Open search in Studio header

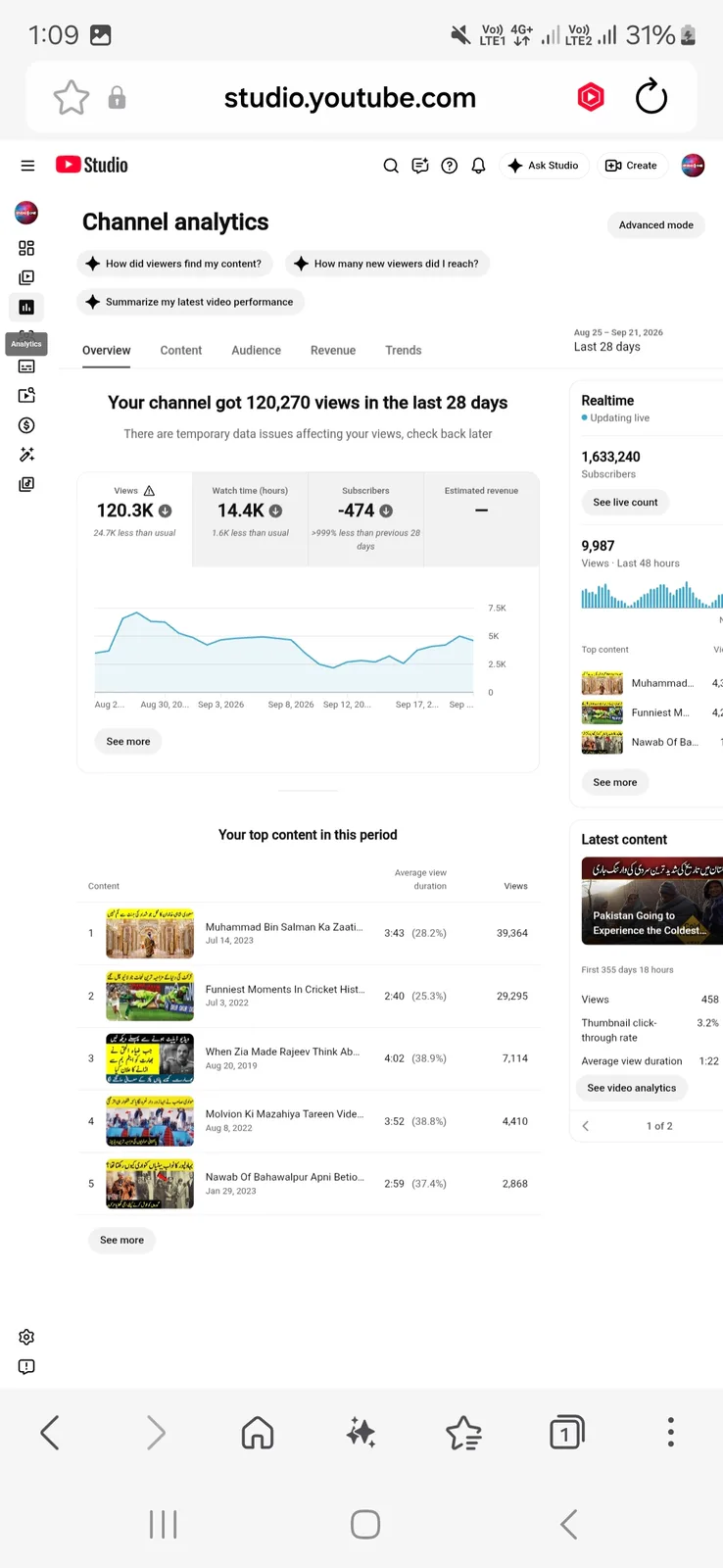[x=391, y=166]
